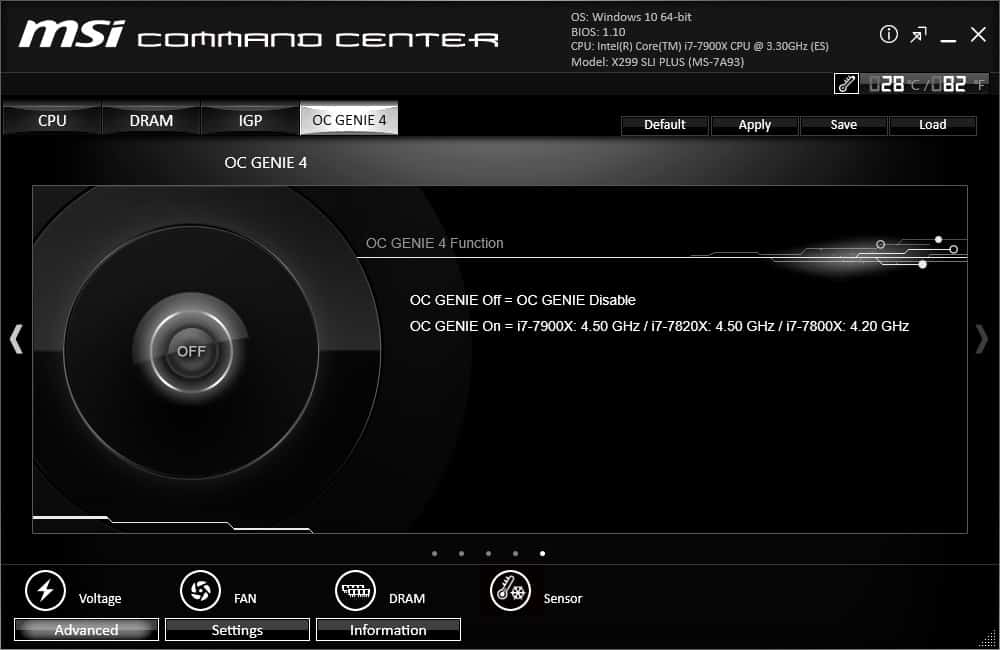Image resolution: width=1000 pixels, height=650 pixels.
Task: Click the window resize grip corner
Action: pos(988,638)
